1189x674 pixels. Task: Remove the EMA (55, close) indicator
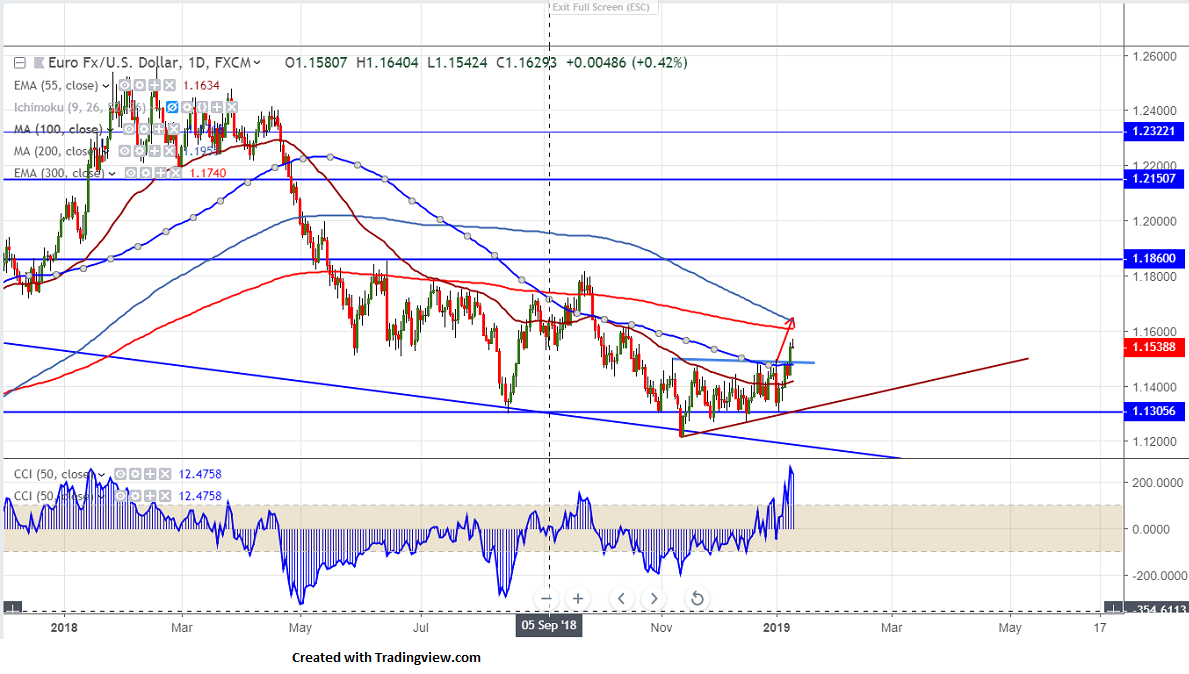(170, 85)
